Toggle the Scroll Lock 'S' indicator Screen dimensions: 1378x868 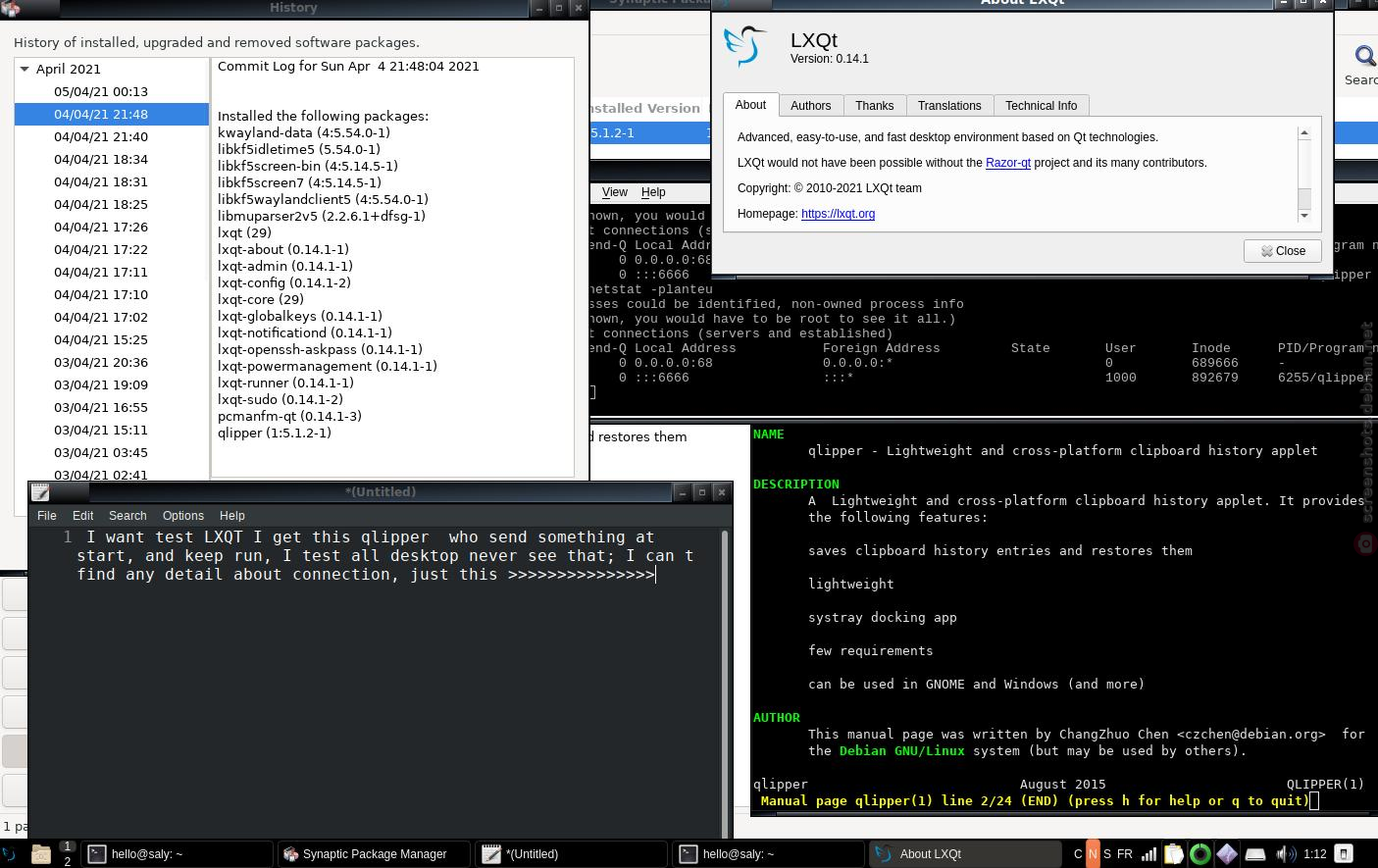(1107, 854)
